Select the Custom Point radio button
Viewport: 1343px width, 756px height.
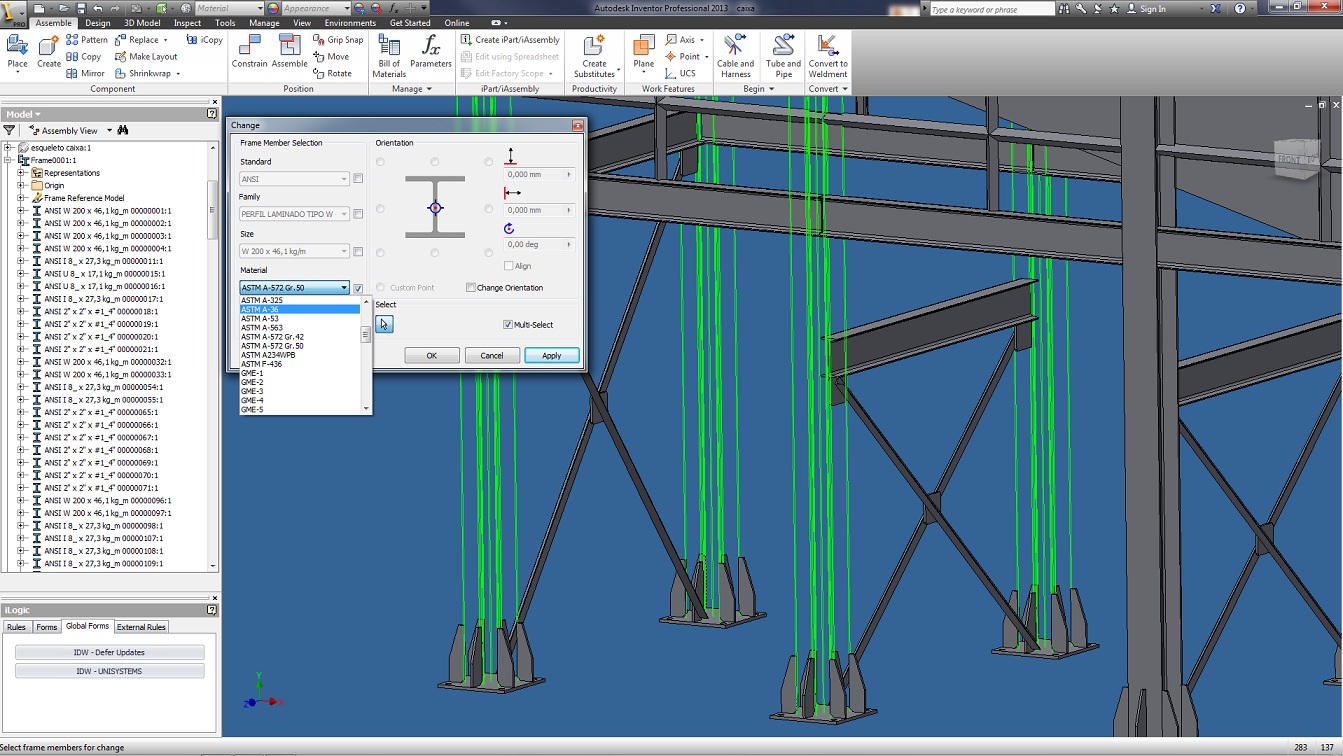tap(381, 288)
